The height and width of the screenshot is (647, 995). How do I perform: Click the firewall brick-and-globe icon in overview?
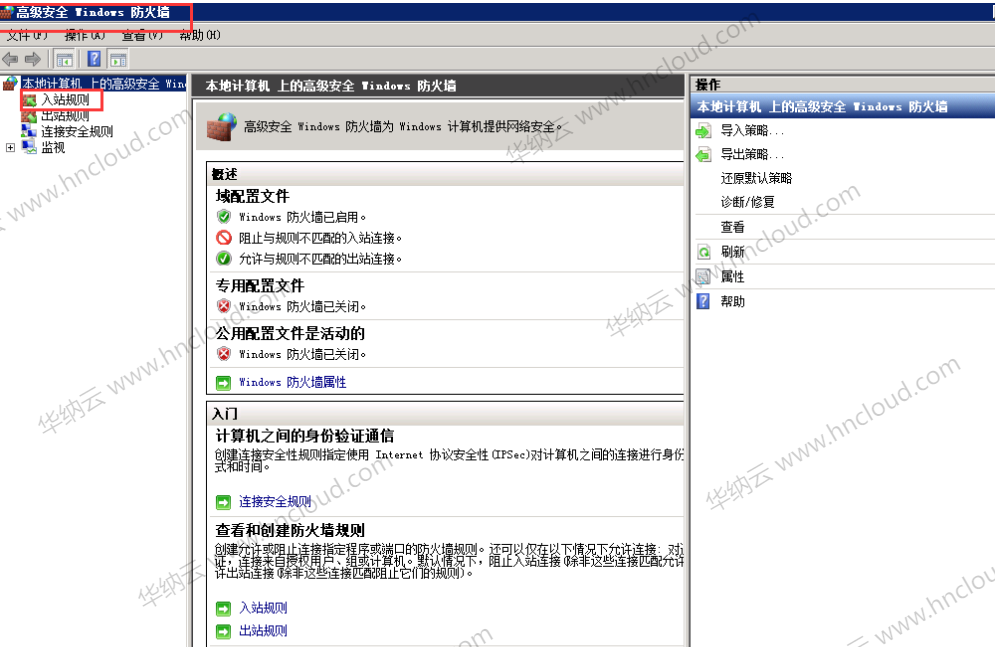[222, 126]
